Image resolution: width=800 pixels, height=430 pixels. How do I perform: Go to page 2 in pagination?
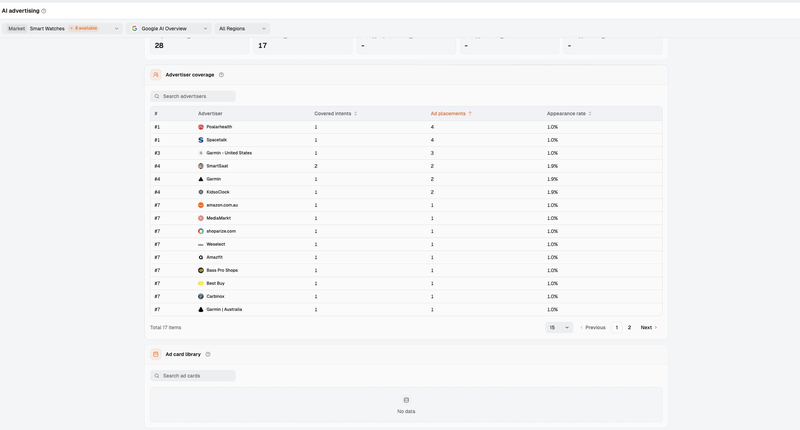(x=630, y=327)
